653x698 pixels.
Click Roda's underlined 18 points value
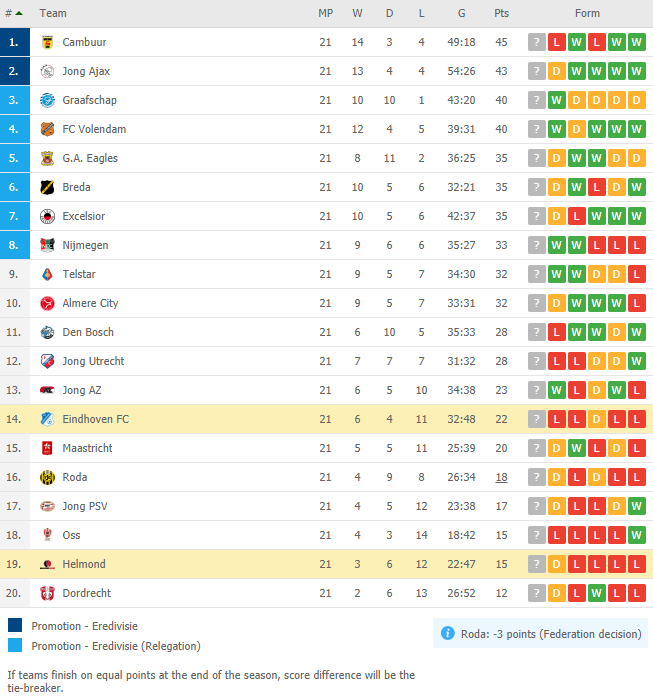[501, 477]
